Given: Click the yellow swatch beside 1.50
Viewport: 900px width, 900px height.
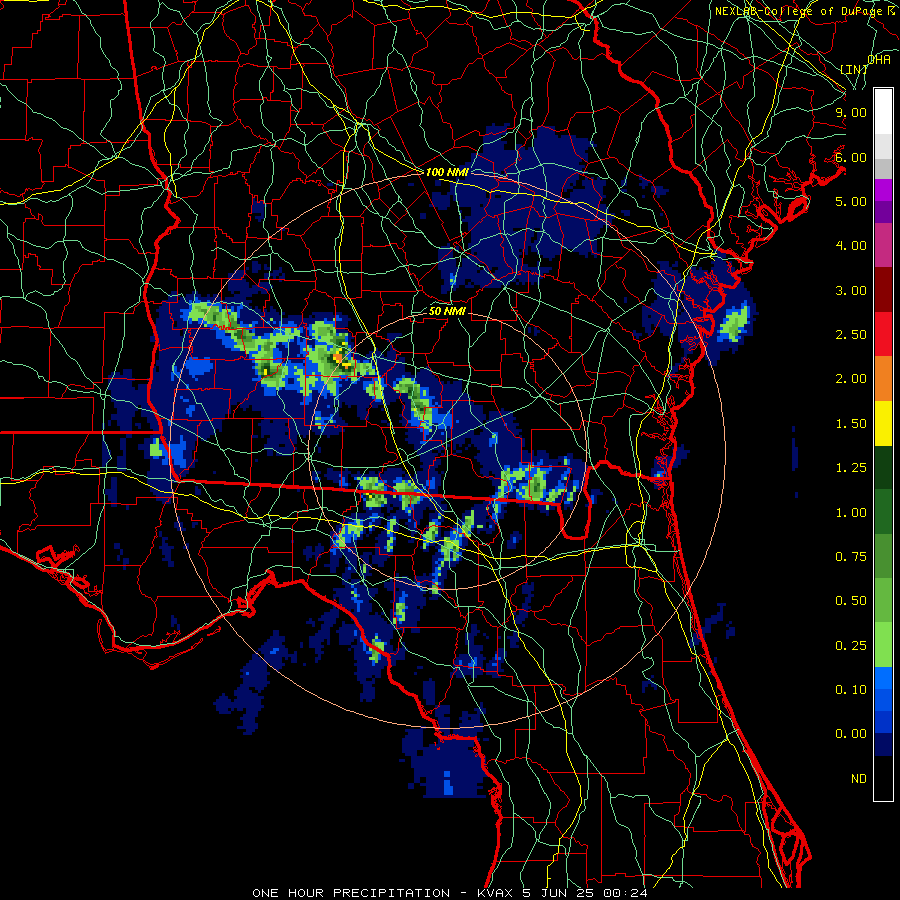Looking at the screenshot, I should (883, 424).
